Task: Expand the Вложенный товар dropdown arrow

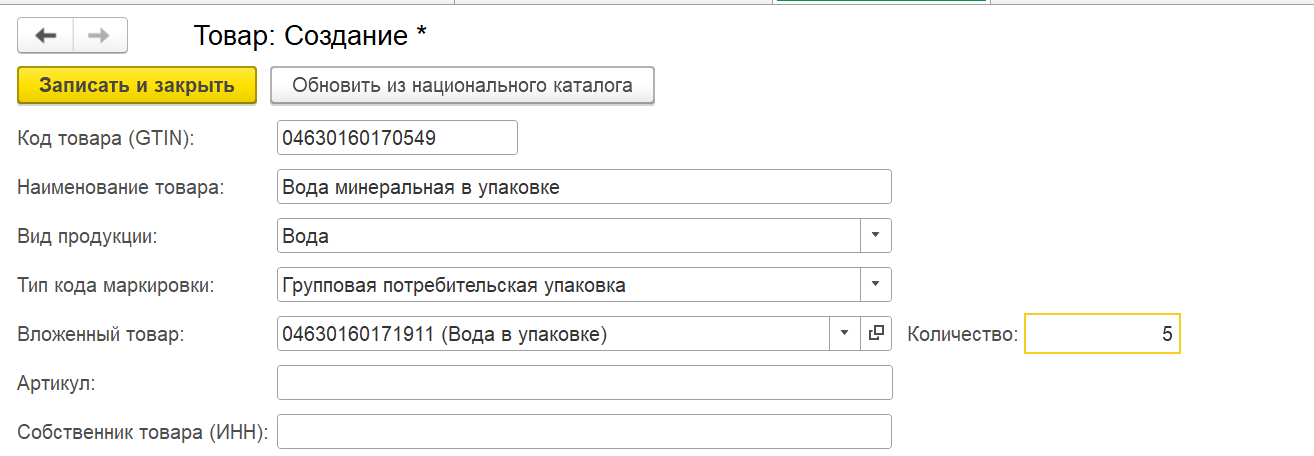Action: click(845, 334)
